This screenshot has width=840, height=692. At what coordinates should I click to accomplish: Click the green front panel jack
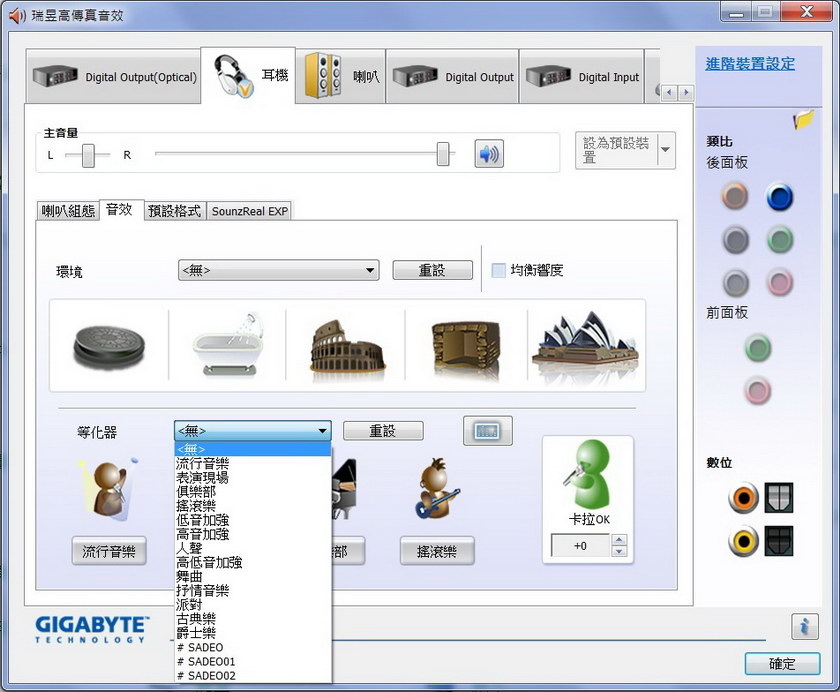point(758,348)
